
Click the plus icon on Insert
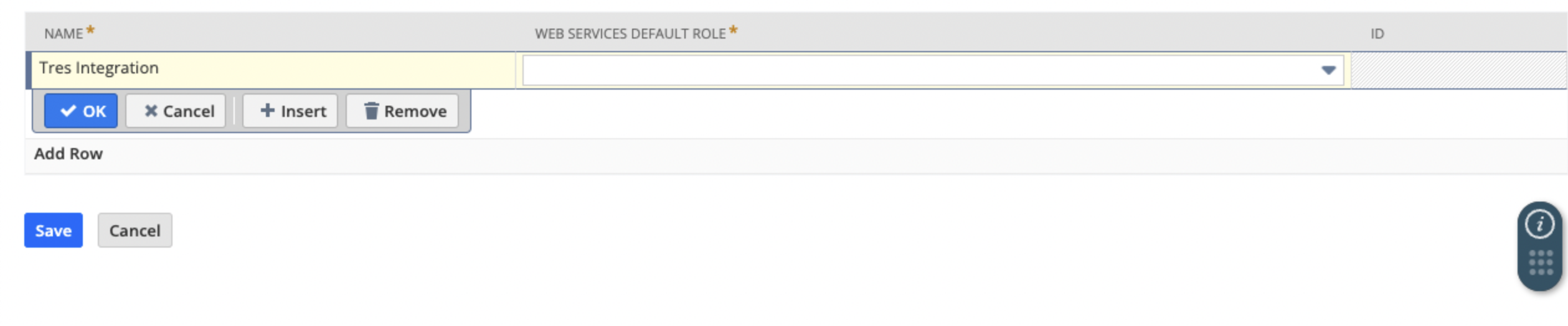point(267,111)
